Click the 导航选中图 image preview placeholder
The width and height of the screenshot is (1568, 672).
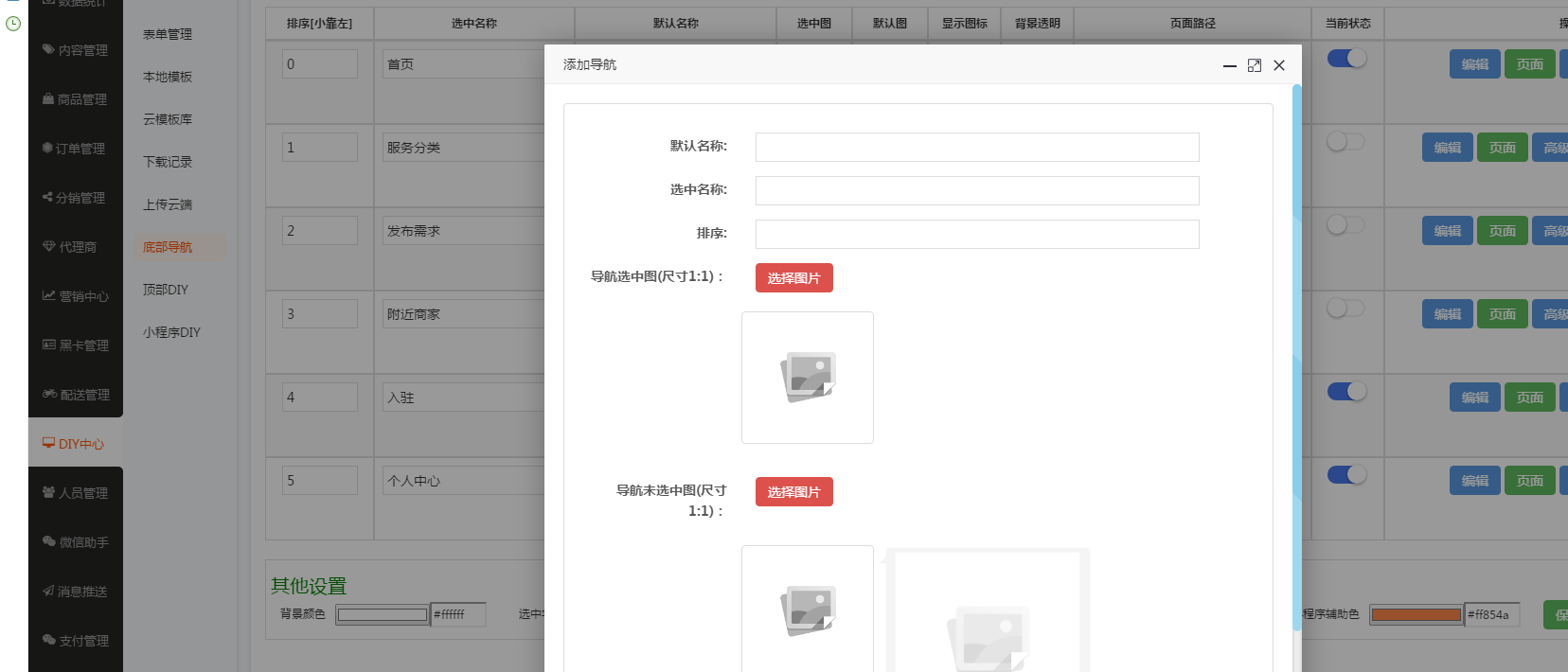coord(807,378)
